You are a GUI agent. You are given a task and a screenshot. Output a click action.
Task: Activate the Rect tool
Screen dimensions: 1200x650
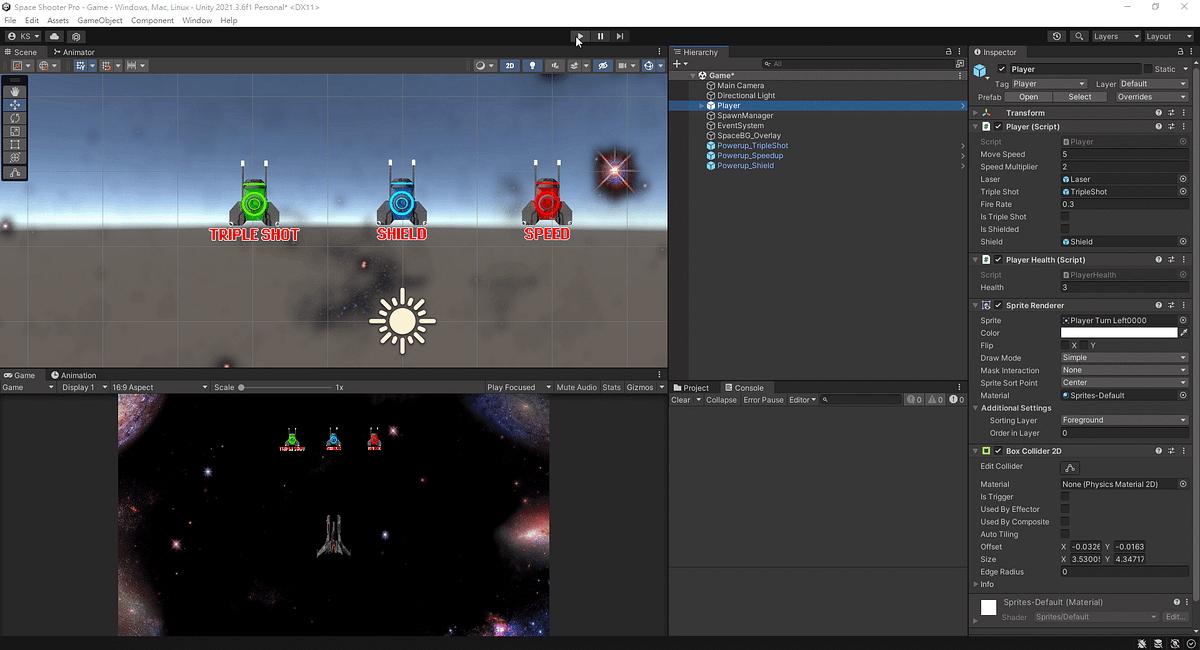pyautogui.click(x=15, y=143)
